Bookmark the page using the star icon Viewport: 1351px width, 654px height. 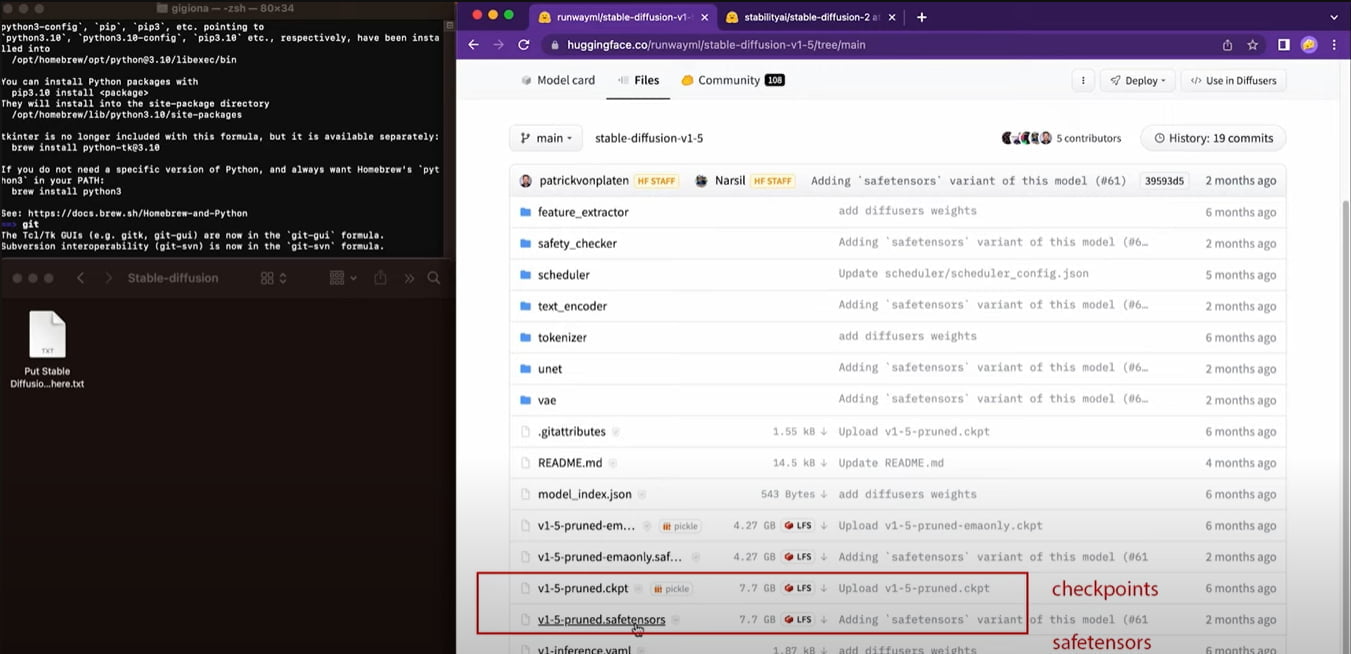[x=1253, y=44]
